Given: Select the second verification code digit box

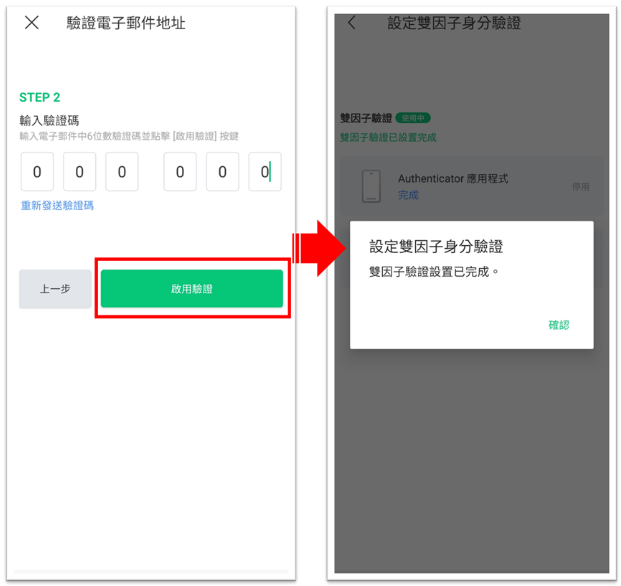Looking at the screenshot, I should [80, 171].
